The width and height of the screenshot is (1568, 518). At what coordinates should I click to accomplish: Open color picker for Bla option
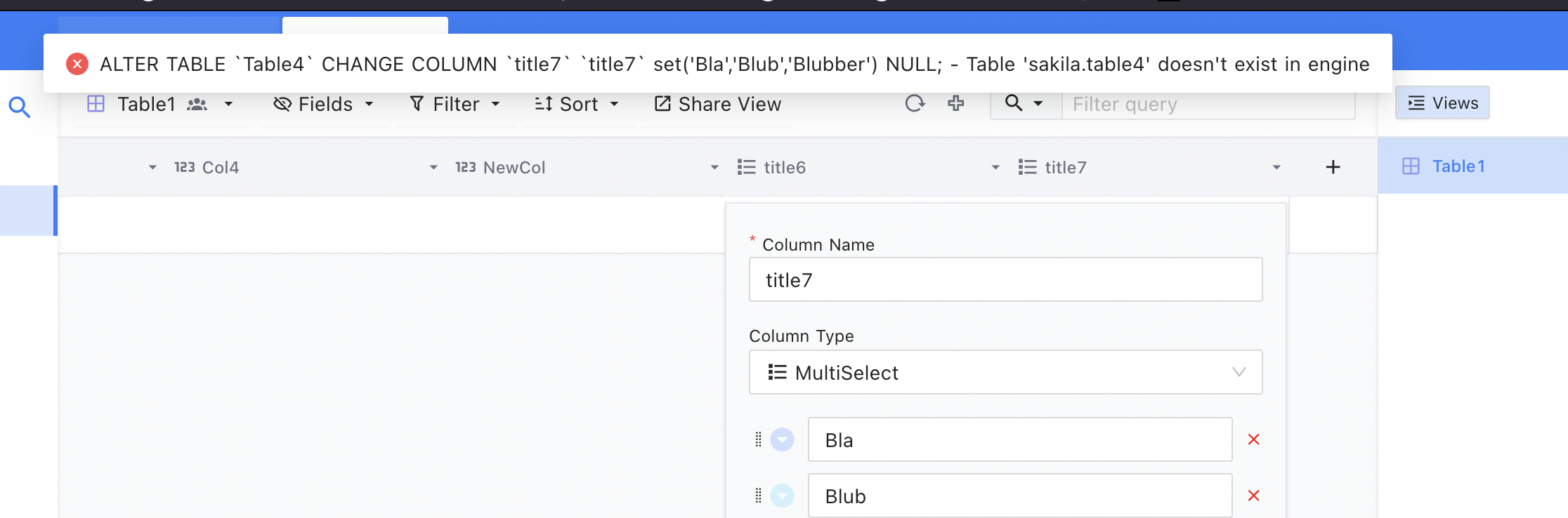click(x=782, y=439)
